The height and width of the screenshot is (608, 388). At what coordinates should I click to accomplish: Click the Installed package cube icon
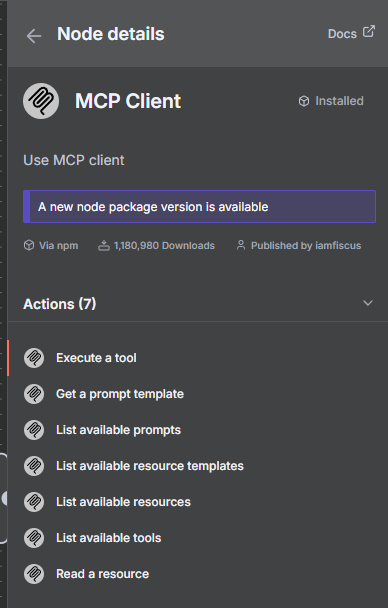[304, 101]
